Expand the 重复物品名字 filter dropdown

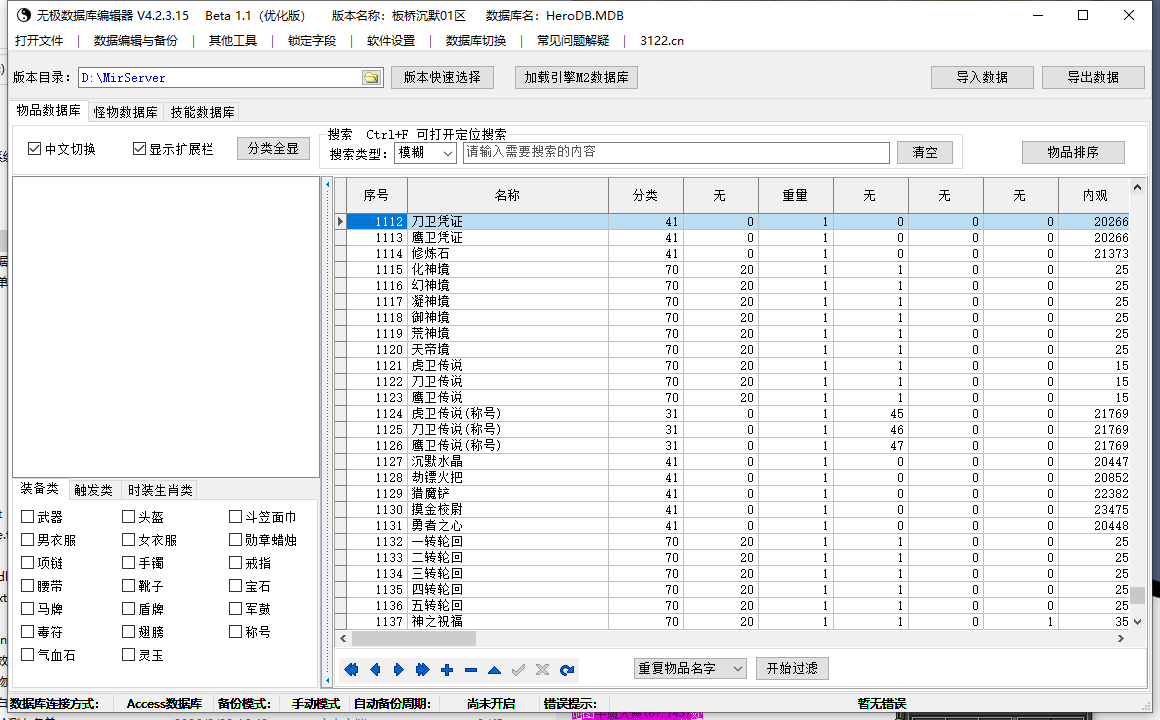(x=690, y=669)
